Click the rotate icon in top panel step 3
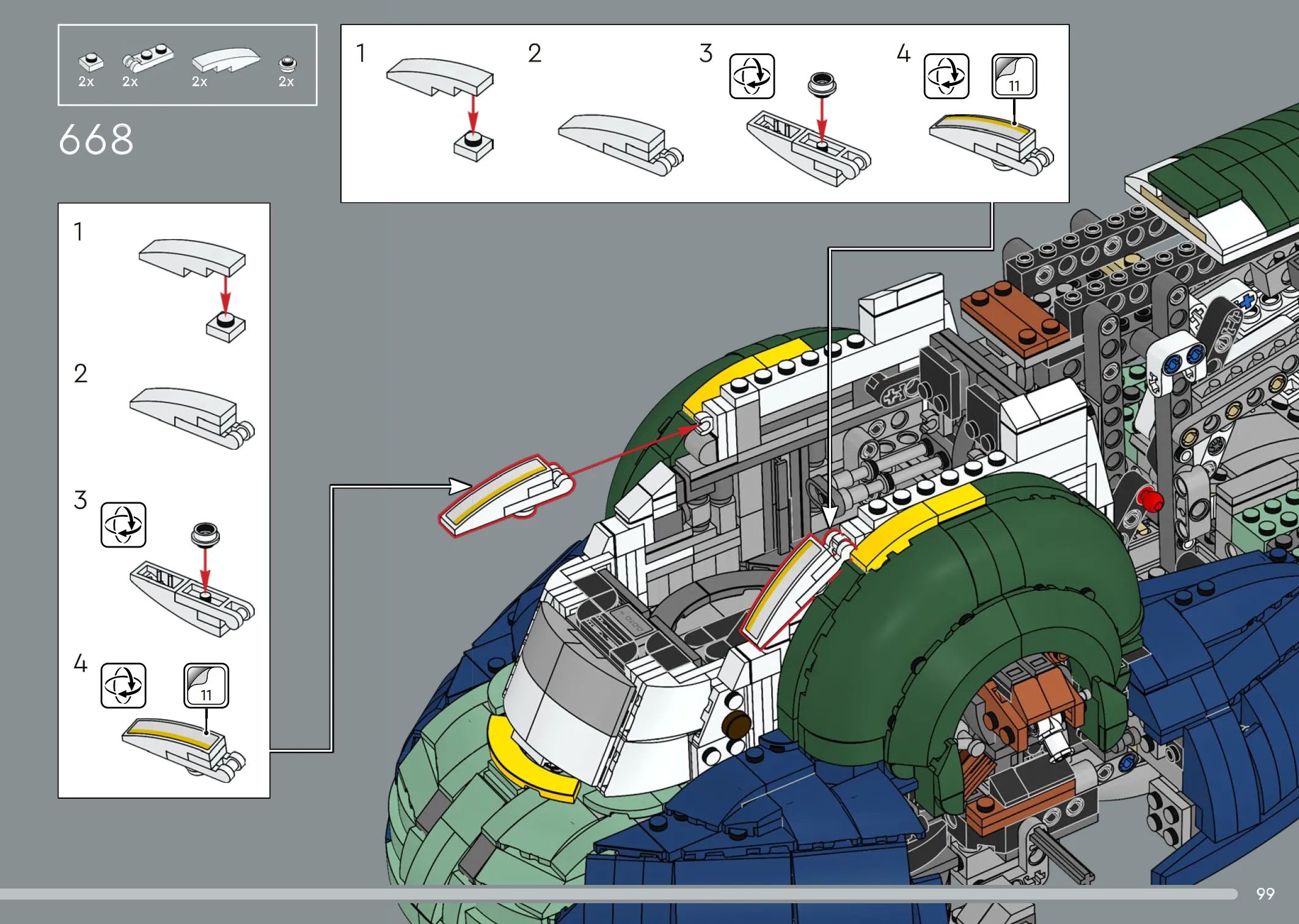This screenshot has height=924, width=1299. (x=752, y=76)
